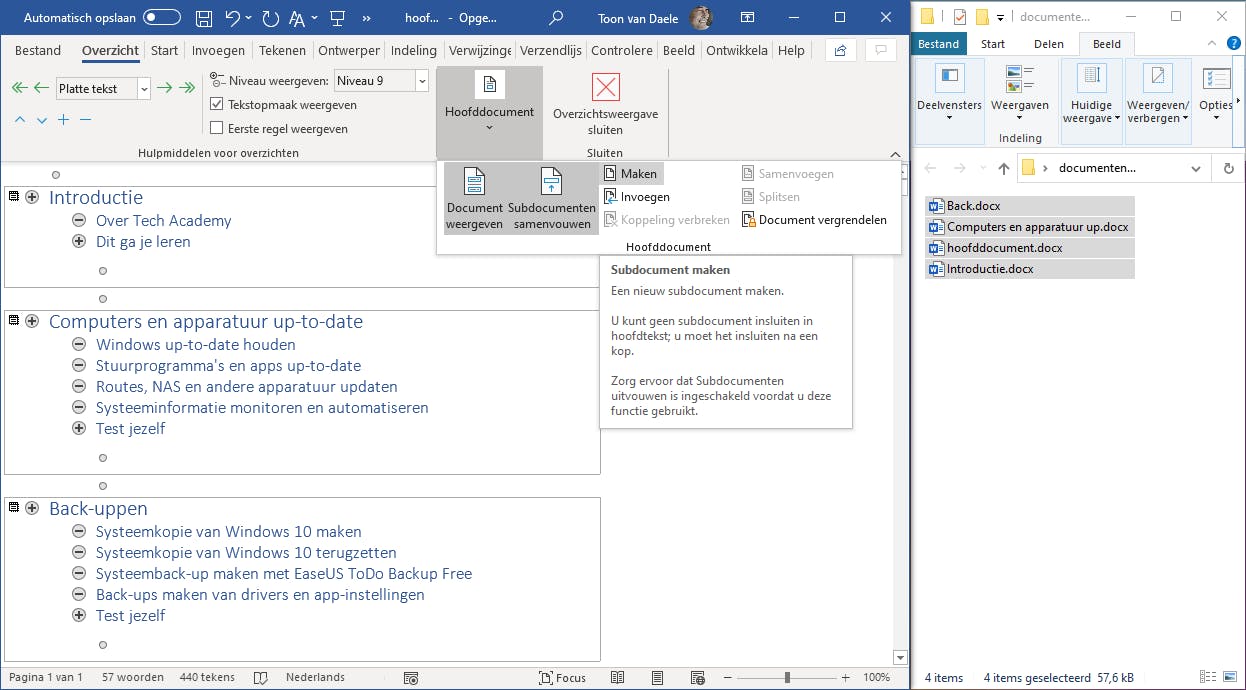Image resolution: width=1246 pixels, height=690 pixels.
Task: Click the Overzichtsweergave sluiten red X icon
Action: point(605,88)
